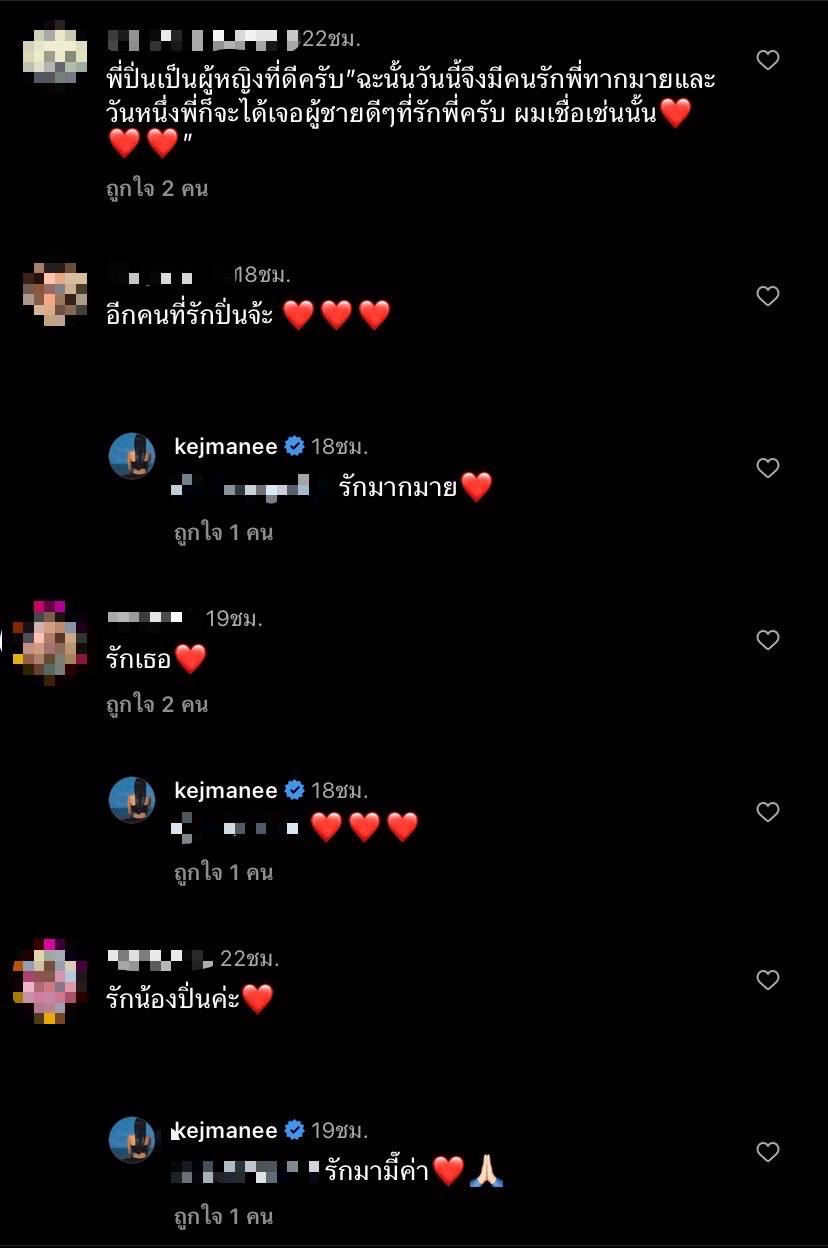Open kejmanee username on the three-hearts reply
The height and width of the screenshot is (1248, 828).
click(226, 791)
